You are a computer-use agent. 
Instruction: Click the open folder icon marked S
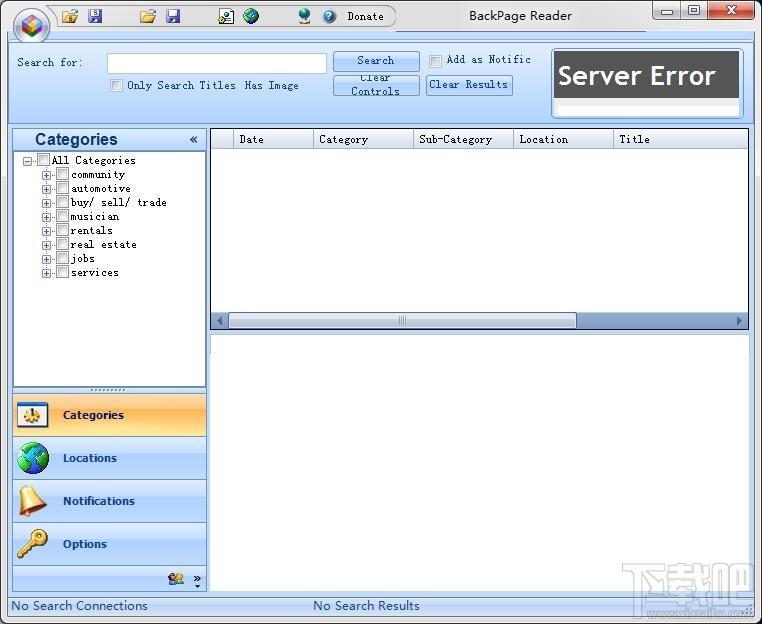point(70,16)
